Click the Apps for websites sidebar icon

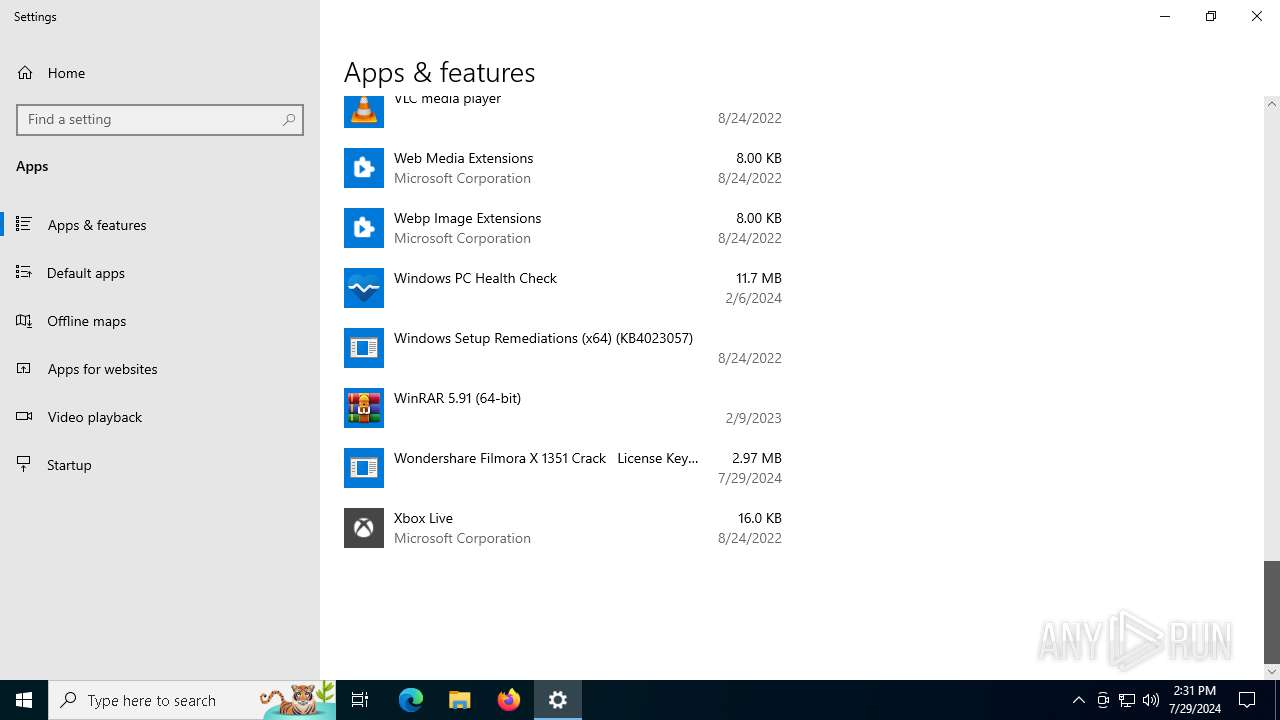(24, 369)
